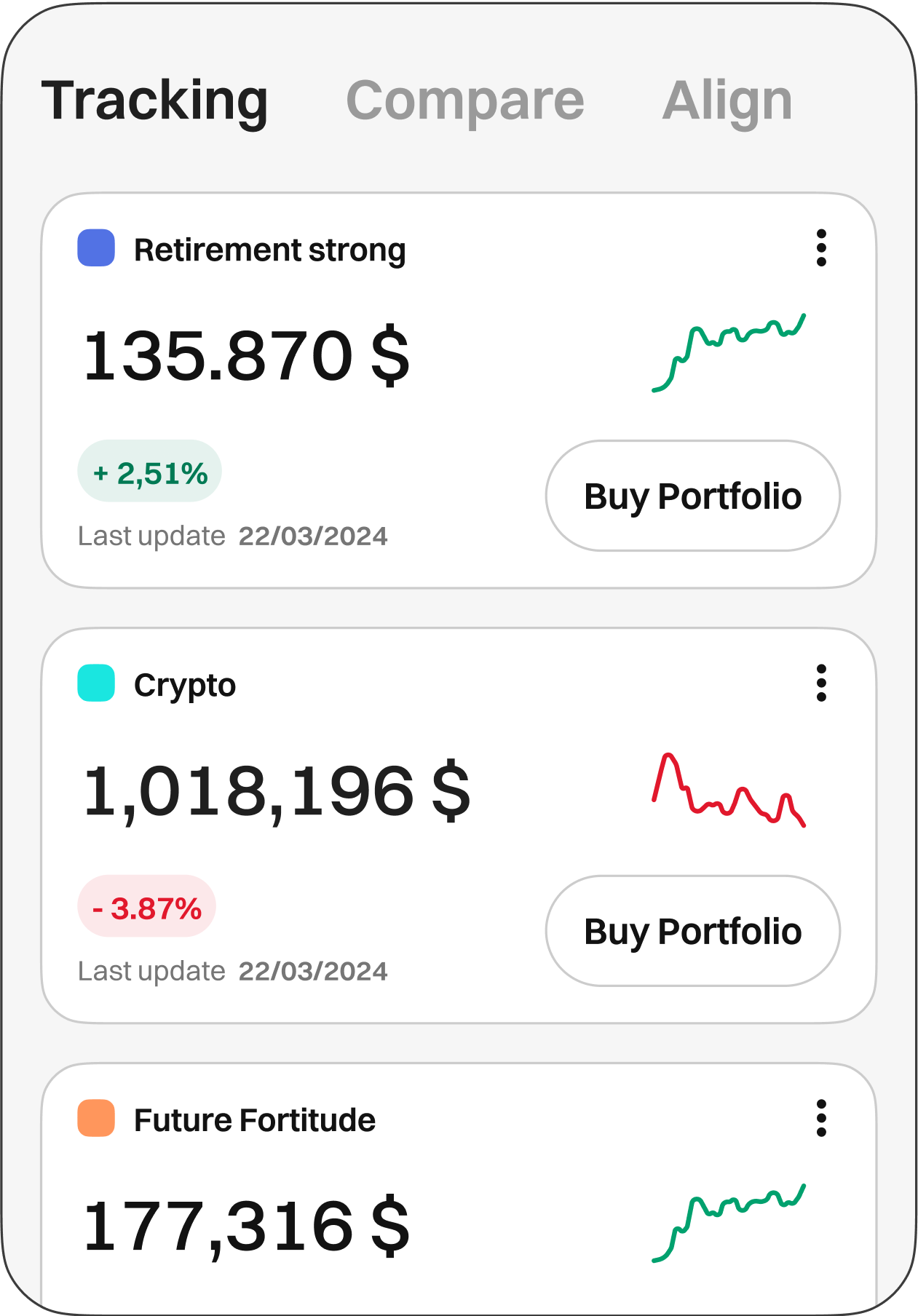The height and width of the screenshot is (1316, 918).
Task: Click the -3.87% loss badge
Action: (x=147, y=907)
